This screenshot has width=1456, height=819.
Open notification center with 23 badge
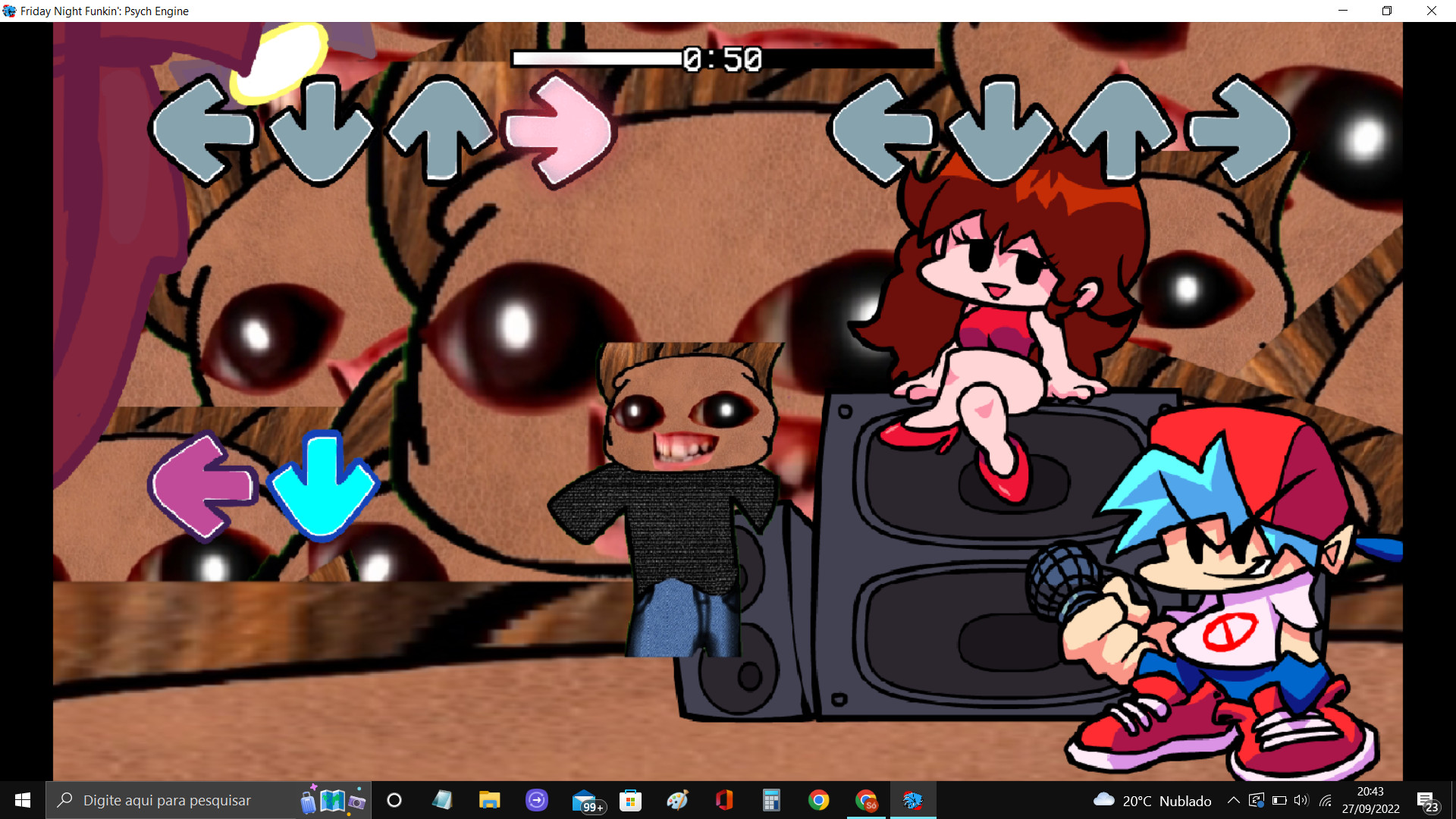pos(1427,801)
